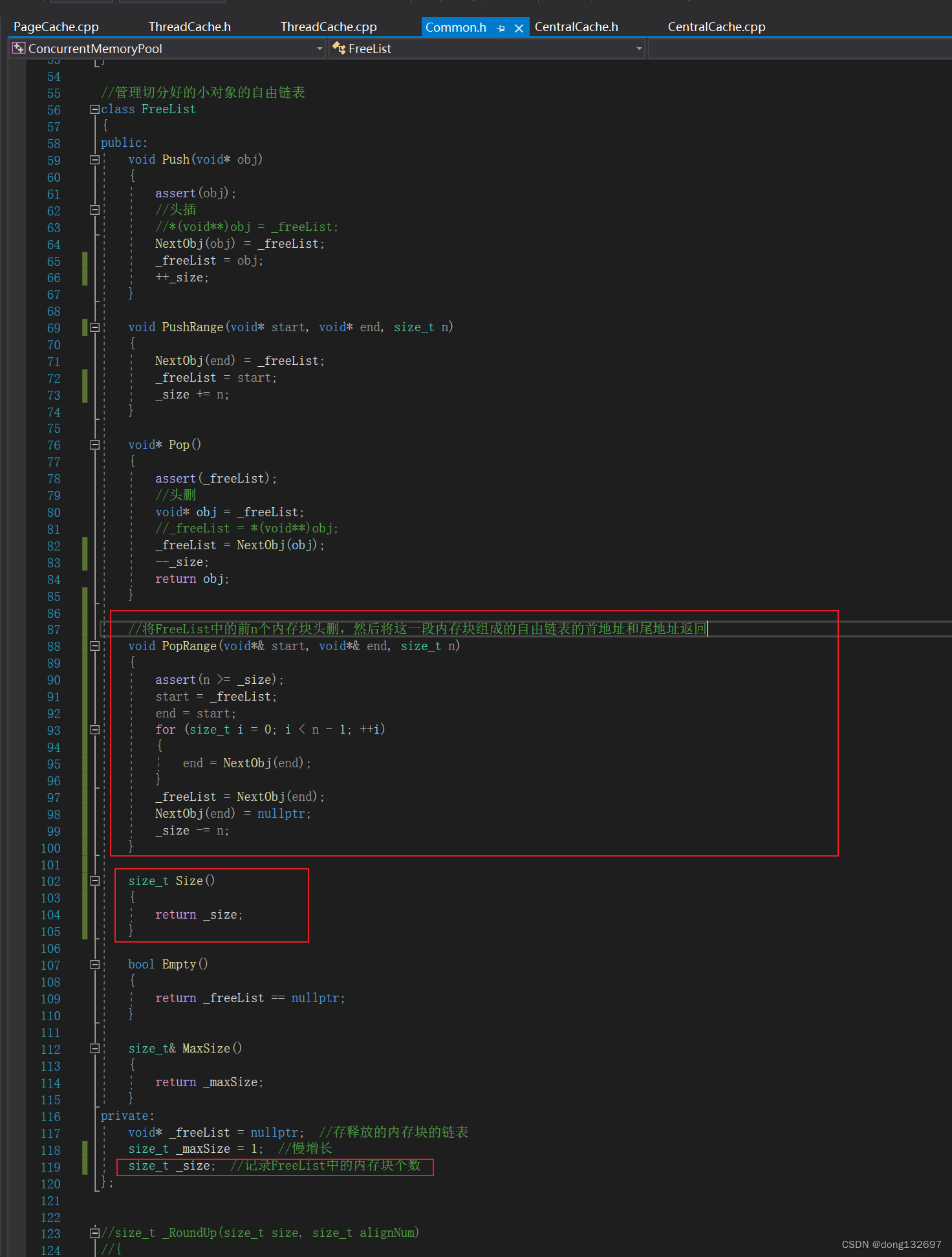Click the ConcurrentMemoryPool project icon

point(19,49)
